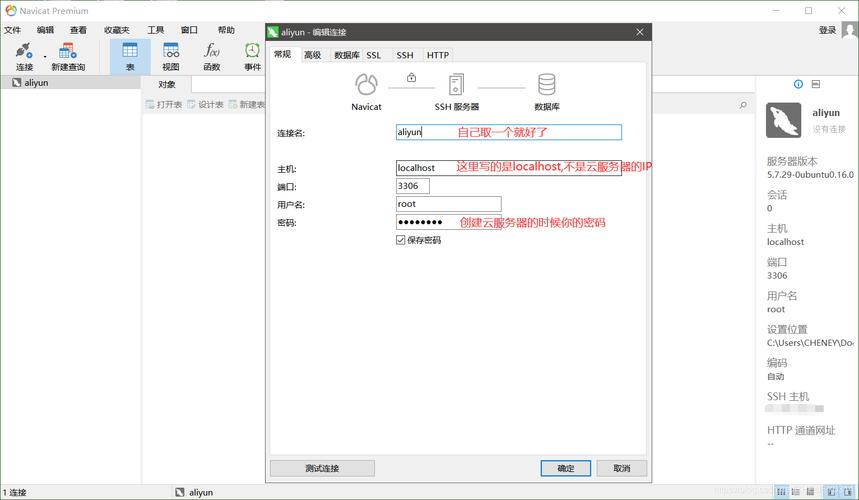Image resolution: width=859 pixels, height=500 pixels.
Task: Open the 工具 menu
Action: pos(156,30)
